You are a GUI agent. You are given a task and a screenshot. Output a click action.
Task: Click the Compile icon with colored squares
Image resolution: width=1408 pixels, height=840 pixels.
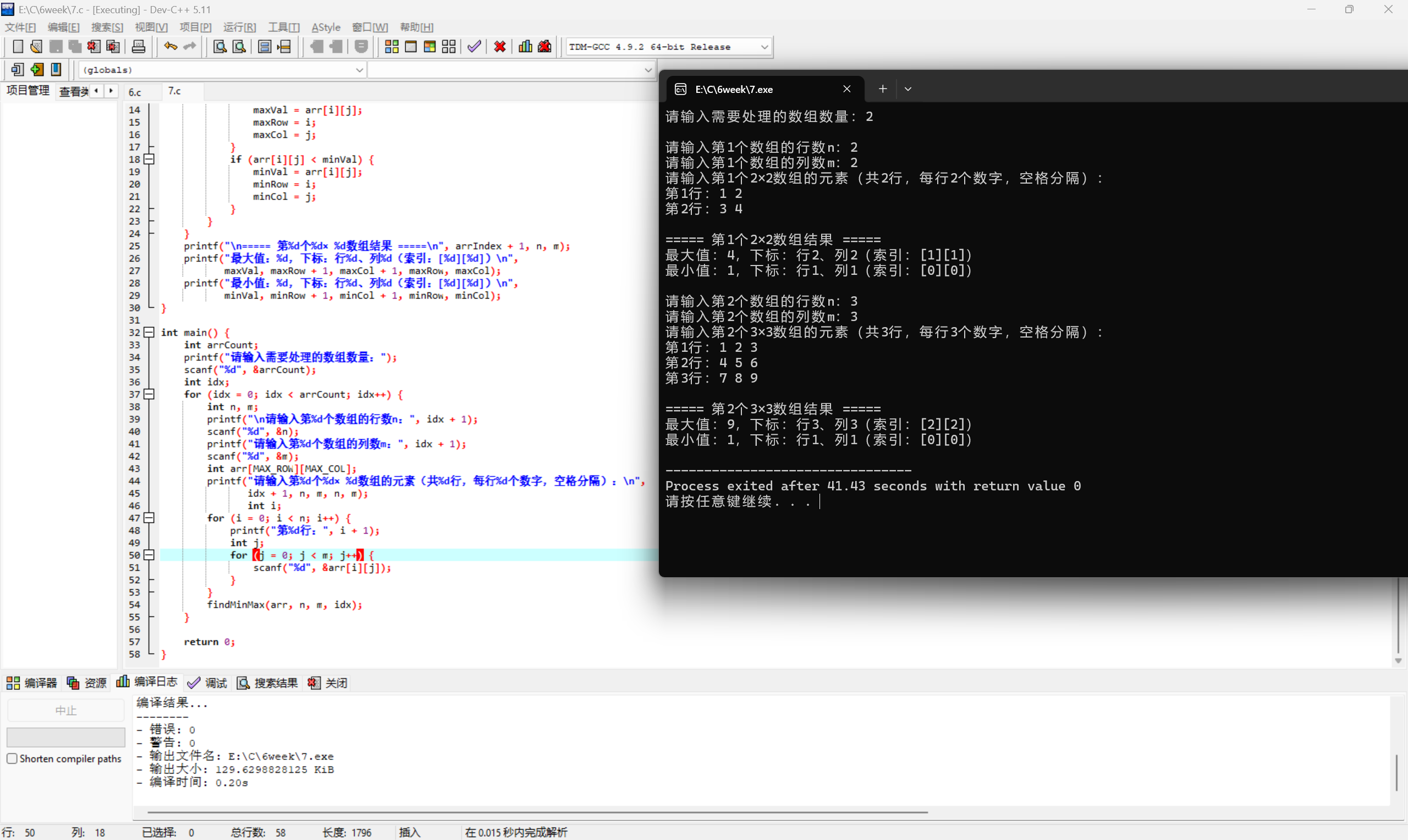391,47
